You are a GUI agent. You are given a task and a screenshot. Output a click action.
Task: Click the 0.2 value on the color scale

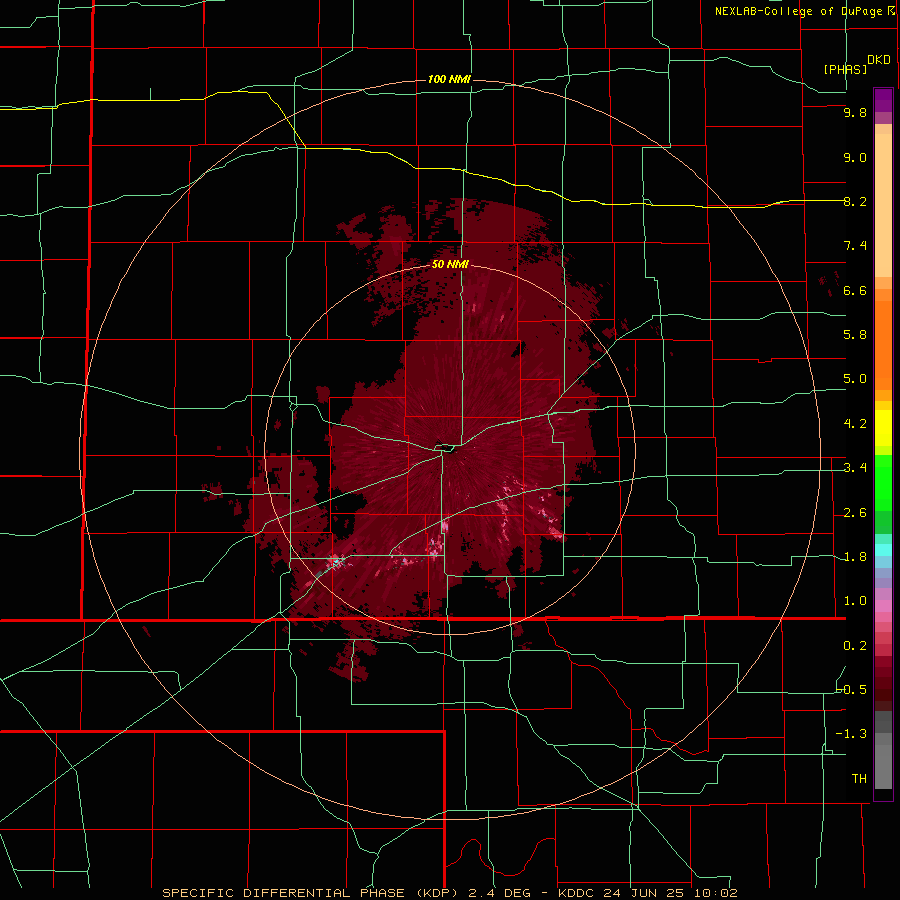click(855, 646)
